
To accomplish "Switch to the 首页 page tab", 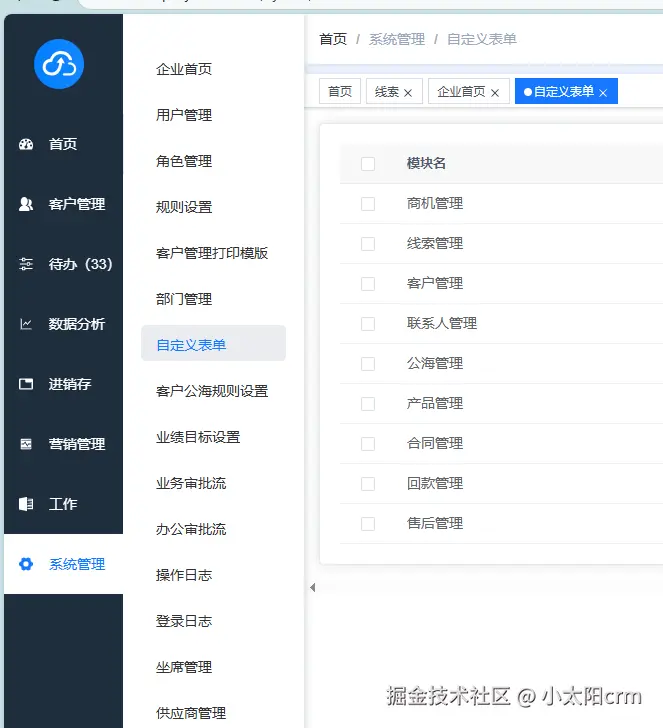I will pyautogui.click(x=340, y=91).
